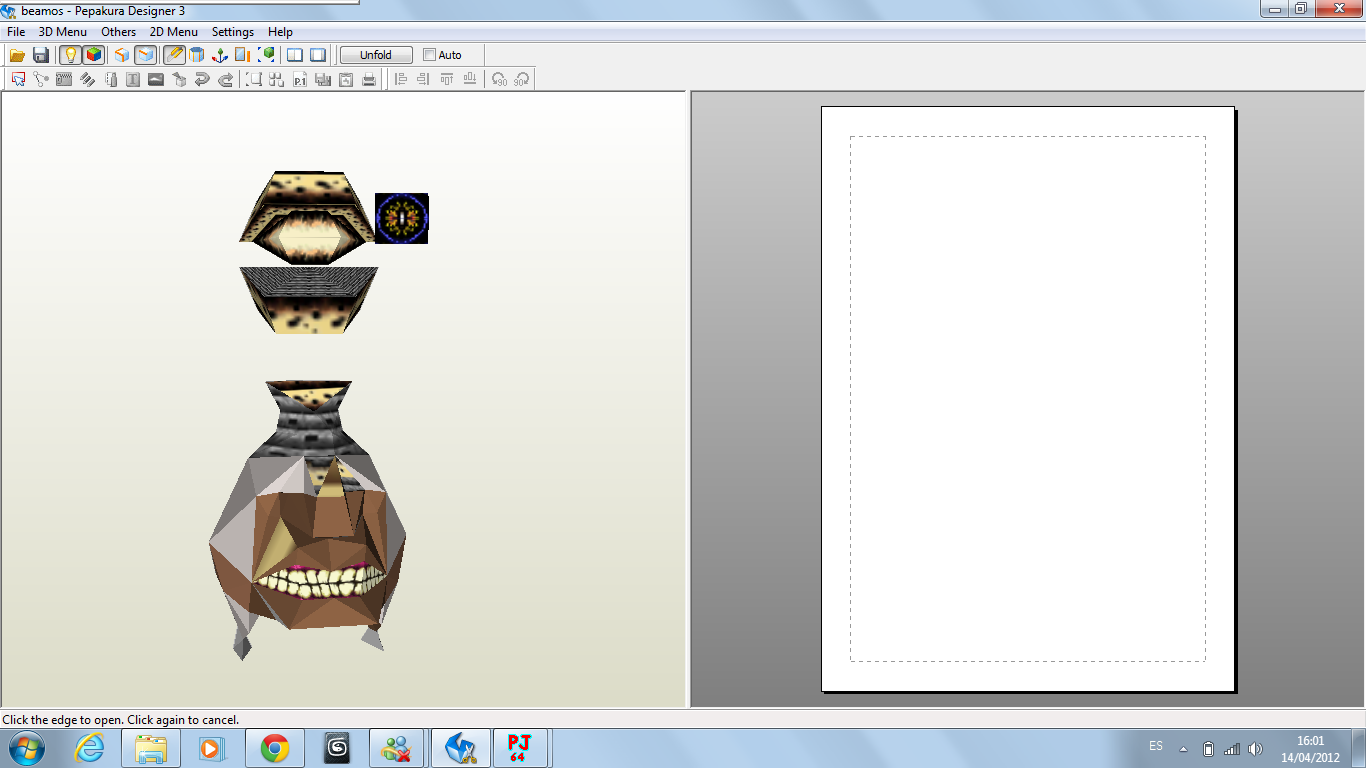
Task: Click the blue panel with orange bar icon
Action: click(x=243, y=55)
